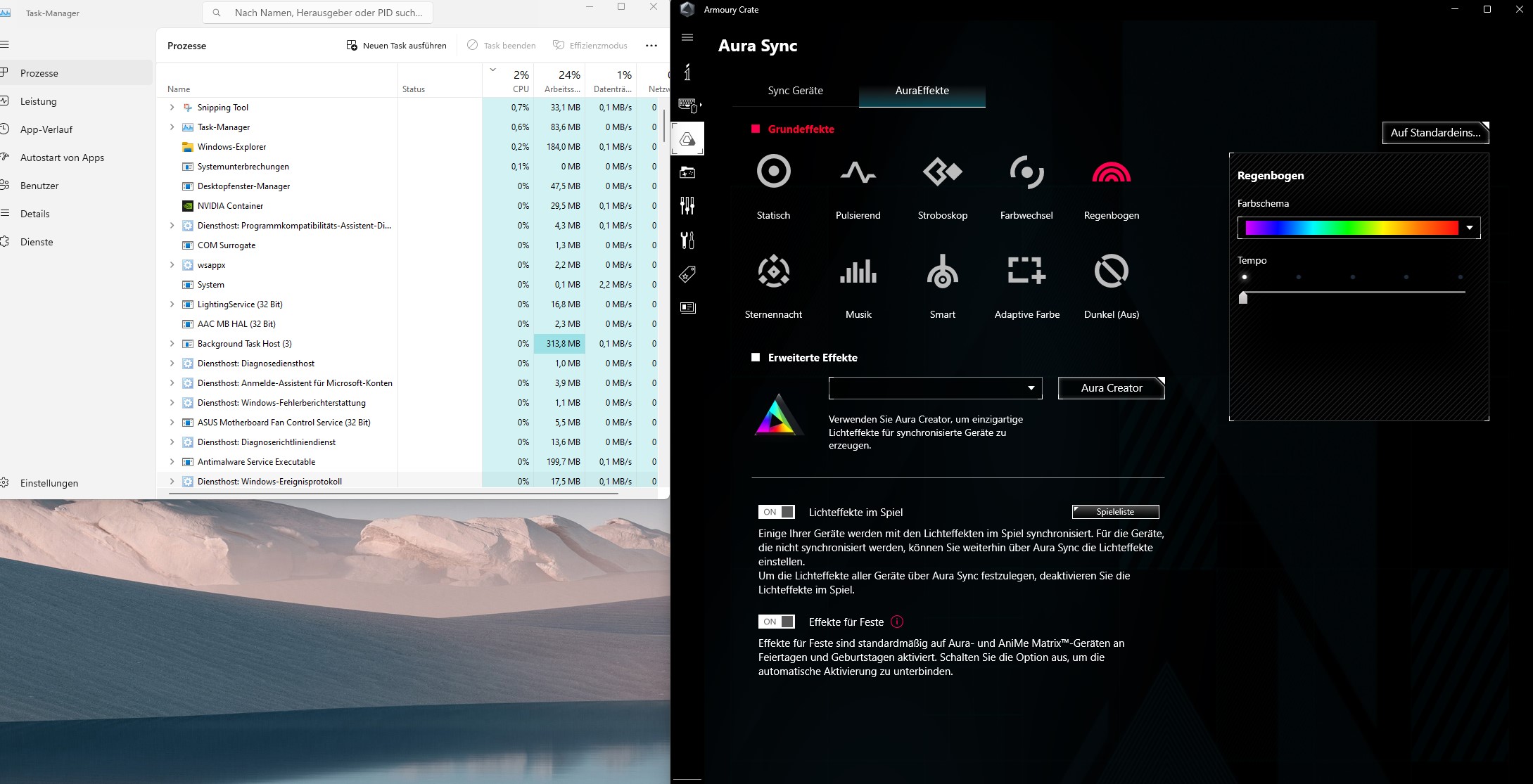Screen dimensions: 1533x784
Task: Expand the Background Task Host process
Action: (x=172, y=344)
